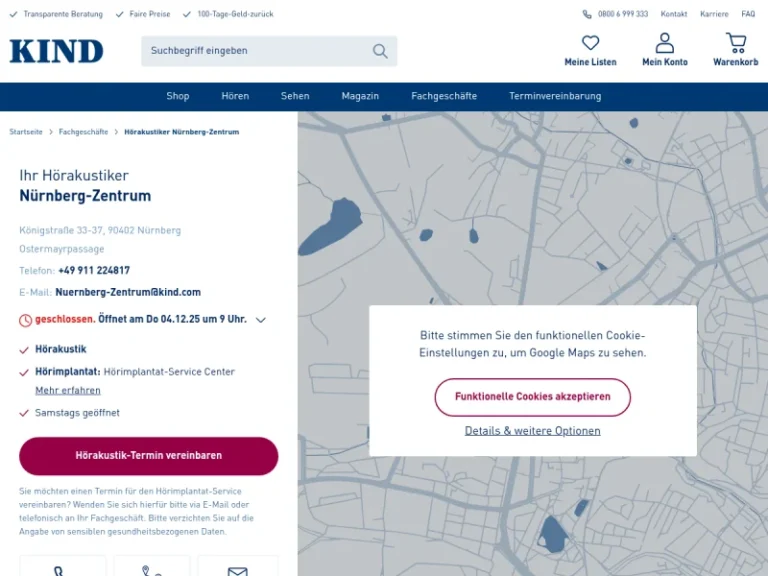This screenshot has width=768, height=576.
Task: Click the phone icon beside 0800 number
Action: [587, 15]
